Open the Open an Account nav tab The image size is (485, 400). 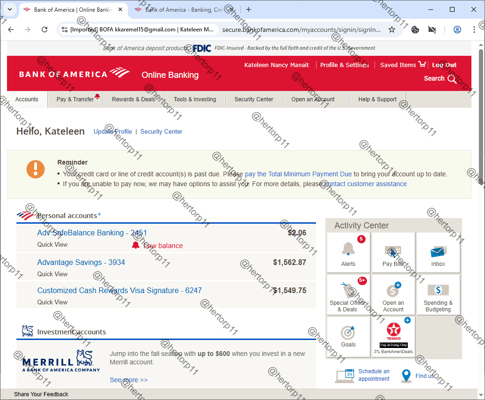[x=313, y=99]
